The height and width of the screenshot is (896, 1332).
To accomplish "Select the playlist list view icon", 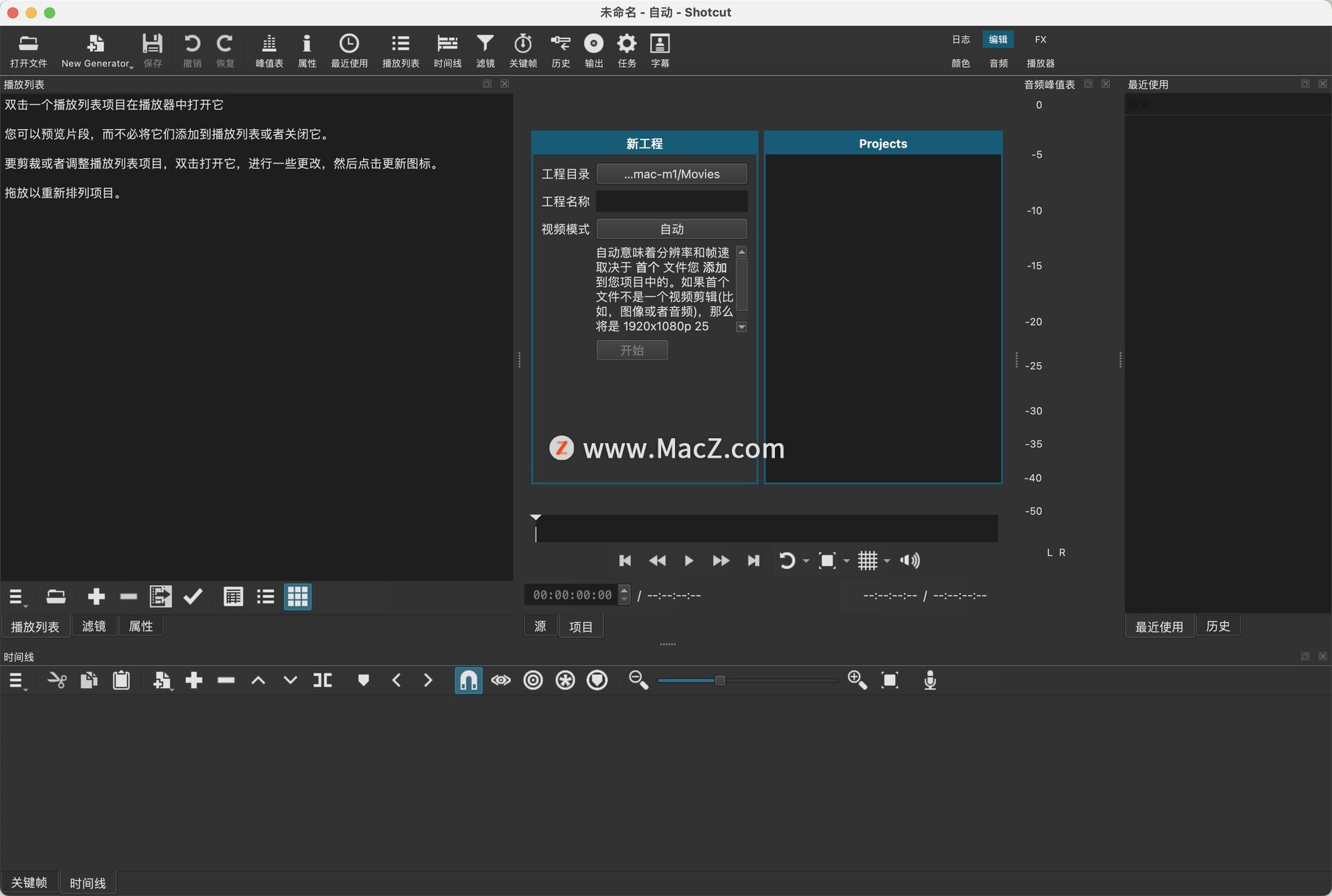I will point(266,596).
